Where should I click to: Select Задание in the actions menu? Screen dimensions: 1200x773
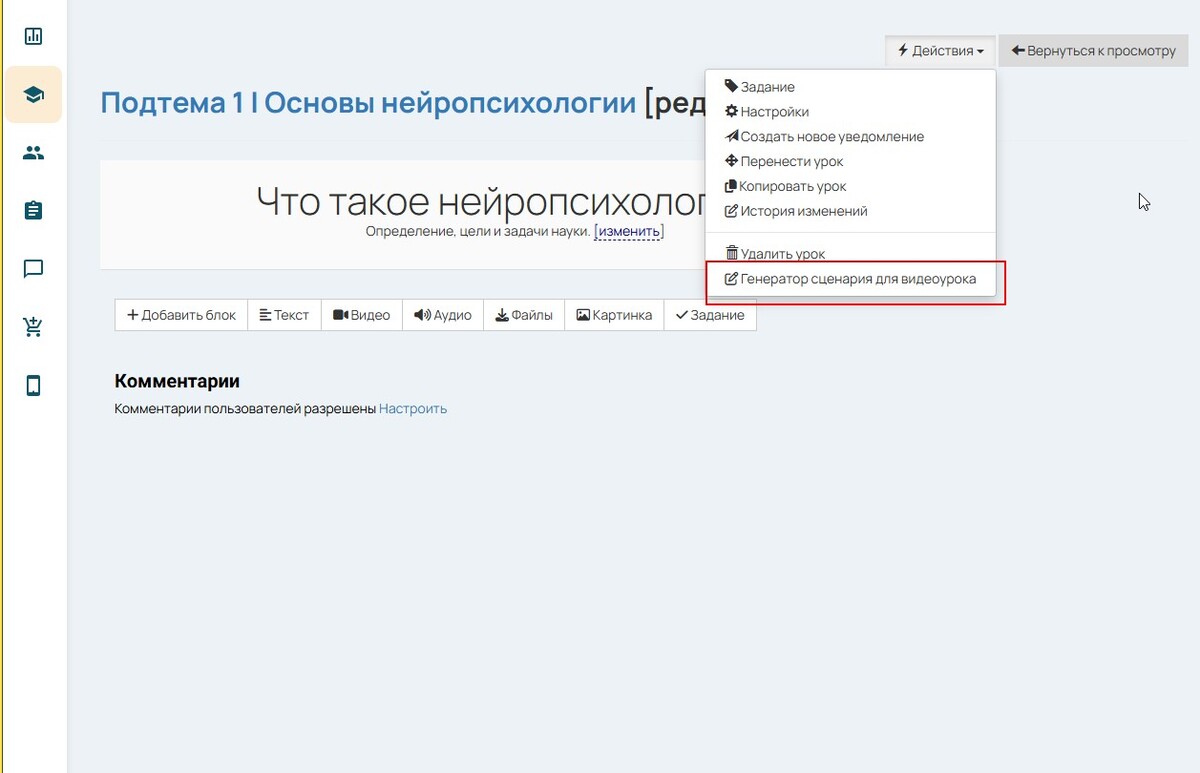(767, 87)
